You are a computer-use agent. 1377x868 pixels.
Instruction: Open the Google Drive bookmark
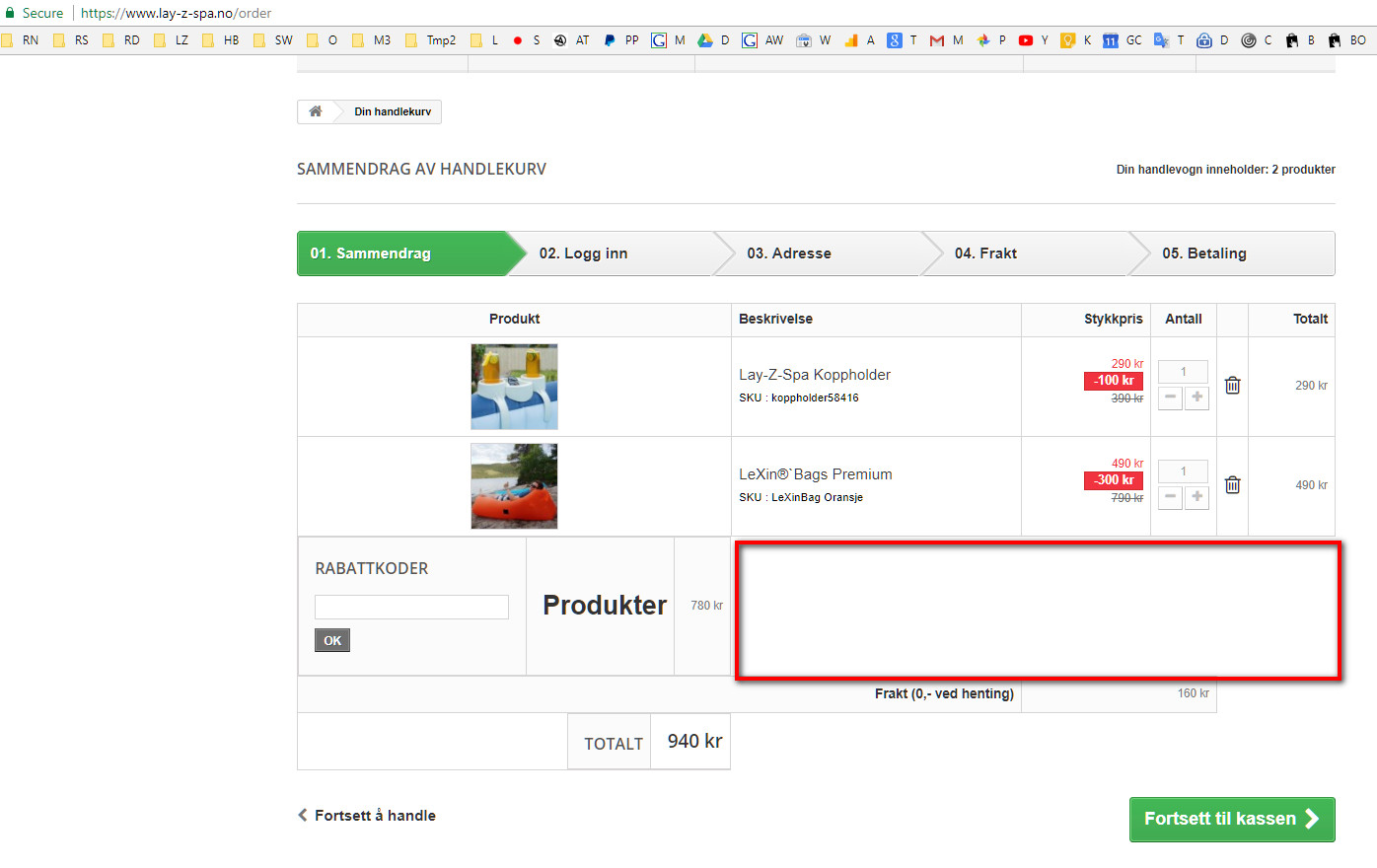pyautogui.click(x=713, y=40)
